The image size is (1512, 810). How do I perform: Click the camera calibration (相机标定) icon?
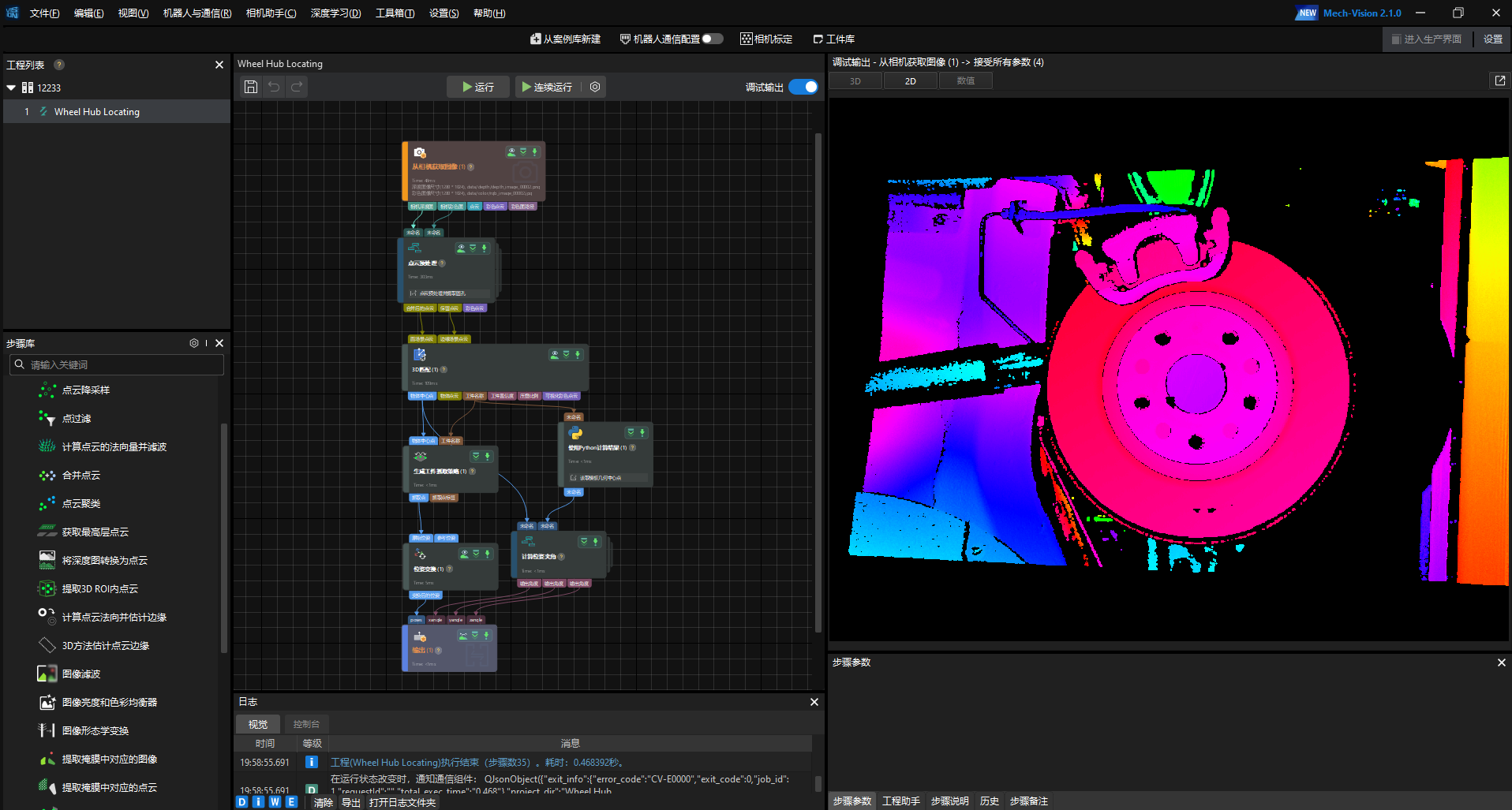tap(746, 39)
